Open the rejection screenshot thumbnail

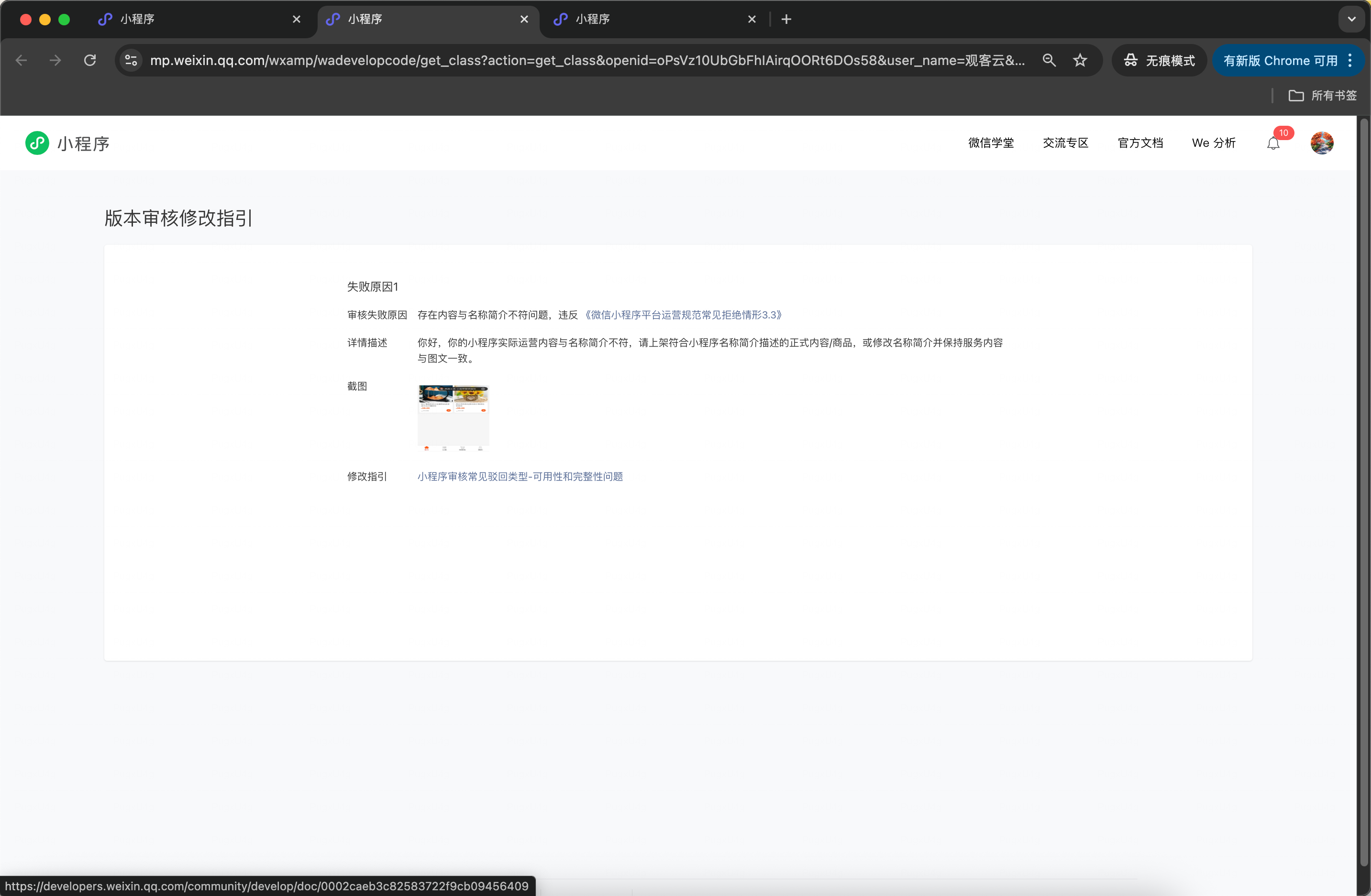coord(453,417)
